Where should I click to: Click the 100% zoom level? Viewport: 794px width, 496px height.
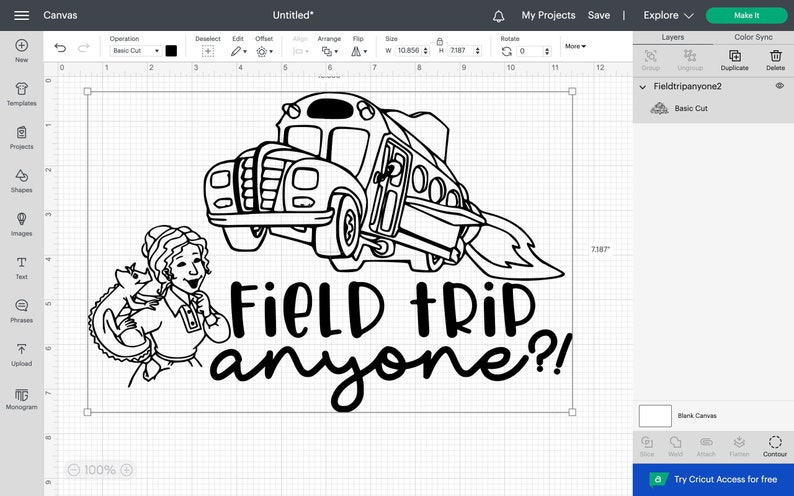[100, 470]
